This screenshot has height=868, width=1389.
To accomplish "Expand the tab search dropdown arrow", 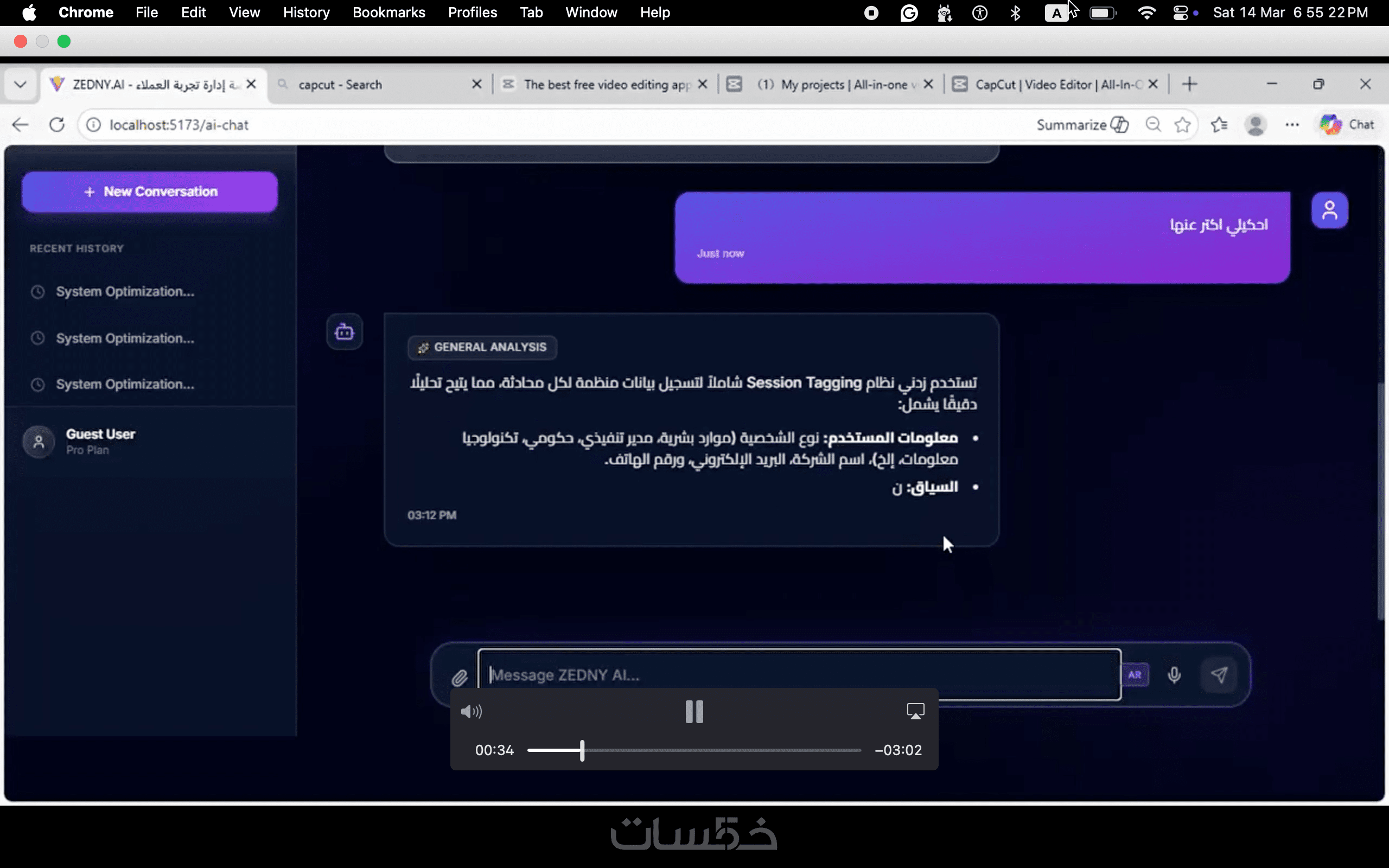I will [x=20, y=85].
